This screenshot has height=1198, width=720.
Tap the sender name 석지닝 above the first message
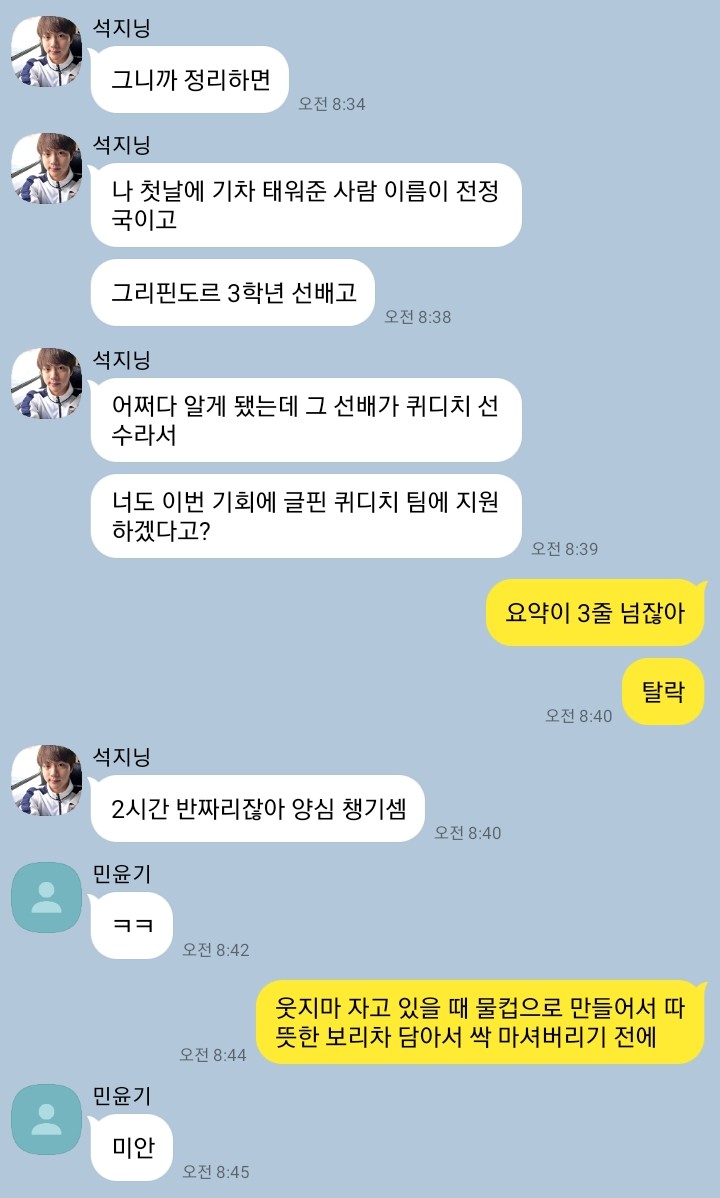coord(122,28)
